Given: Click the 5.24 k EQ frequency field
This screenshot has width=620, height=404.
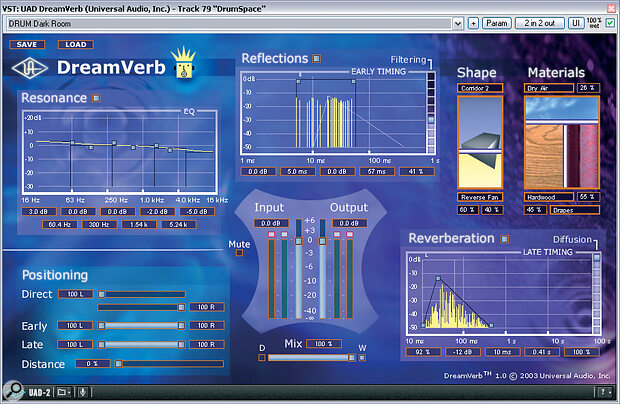Looking at the screenshot, I should tap(178, 225).
